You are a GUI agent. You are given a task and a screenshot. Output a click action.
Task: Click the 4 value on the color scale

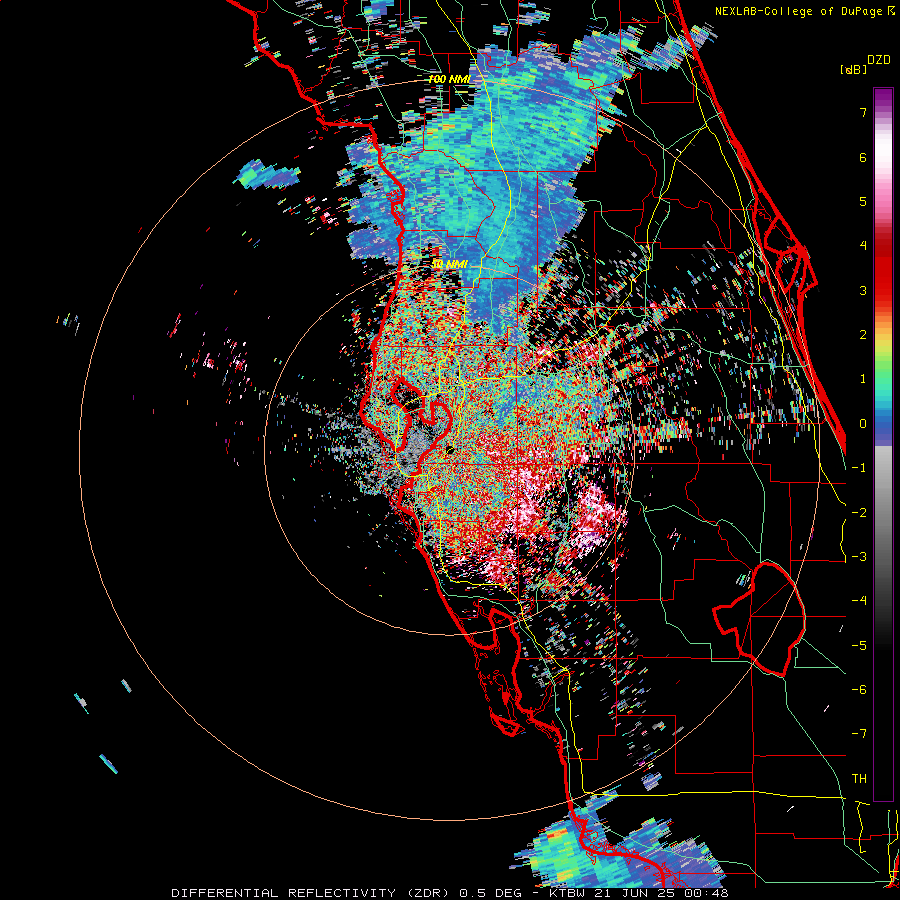[x=863, y=246]
